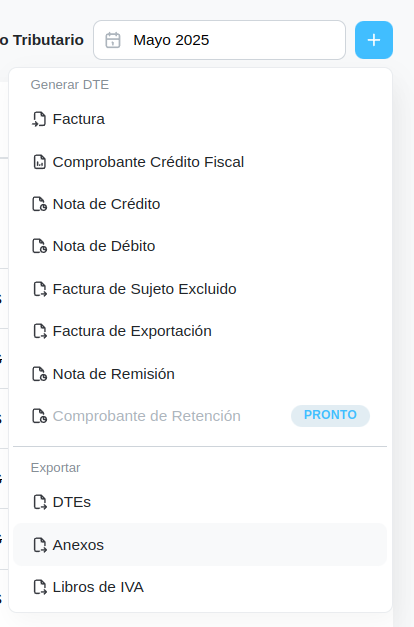Viewport: 414px width, 627px height.
Task: Open the Mayo 2025 period picker
Action: [x=219, y=40]
